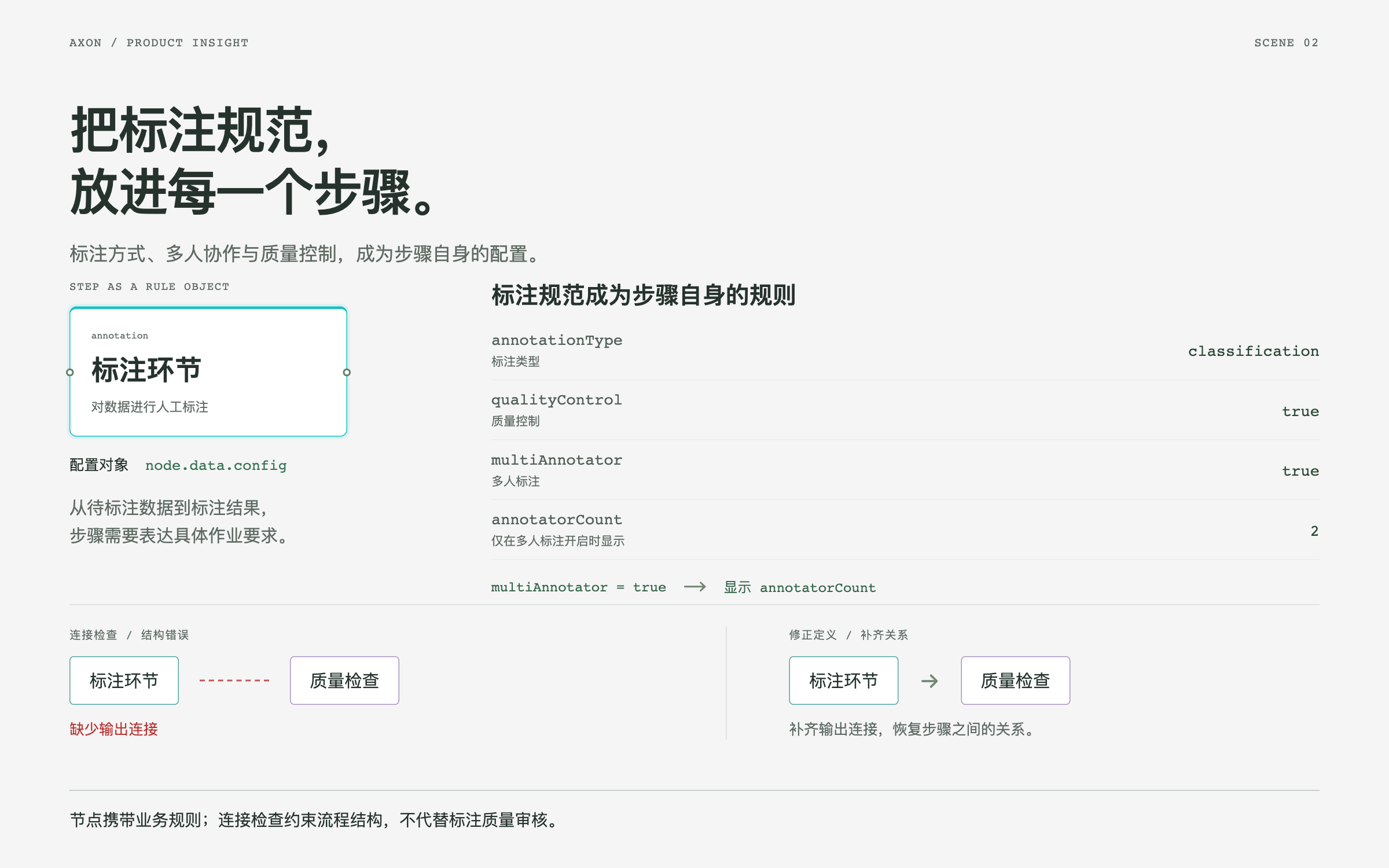The height and width of the screenshot is (868, 1389).
Task: Click the 标注类型 sublabel
Action: coord(516,362)
